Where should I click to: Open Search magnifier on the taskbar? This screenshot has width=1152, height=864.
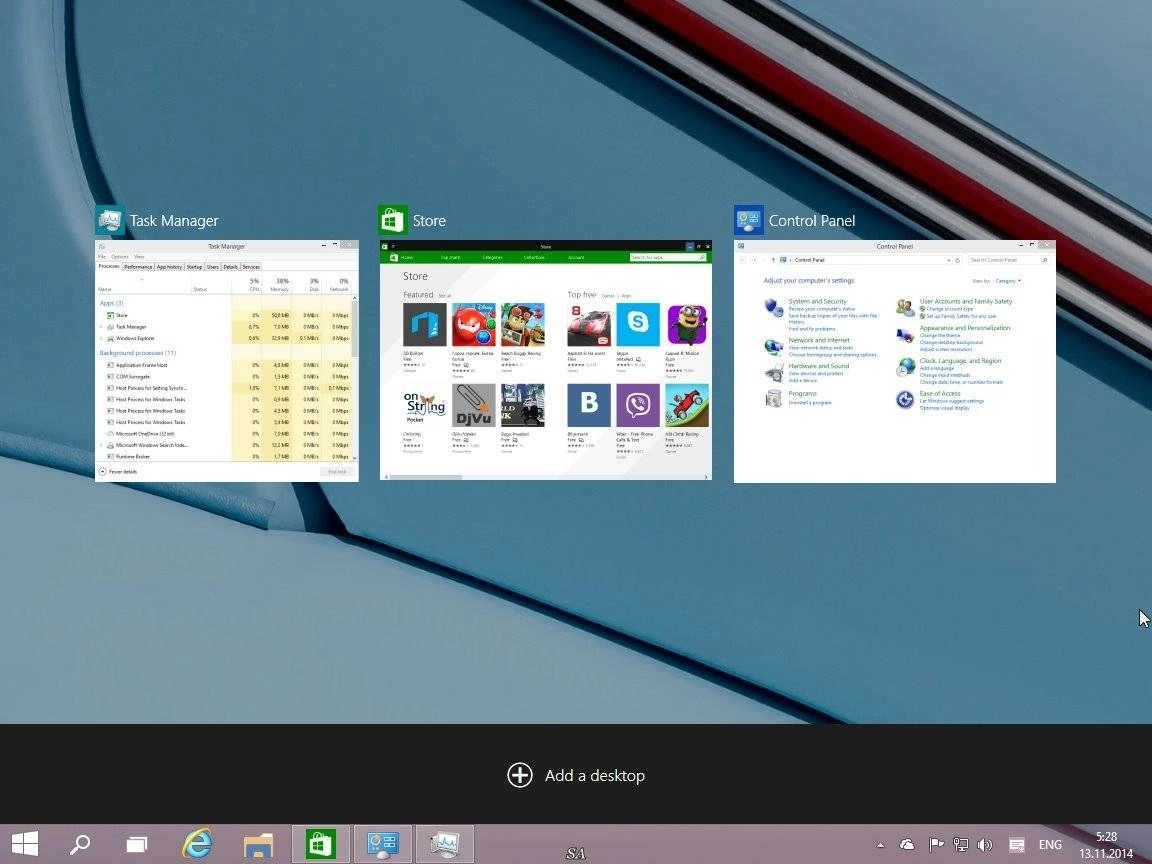[79, 843]
